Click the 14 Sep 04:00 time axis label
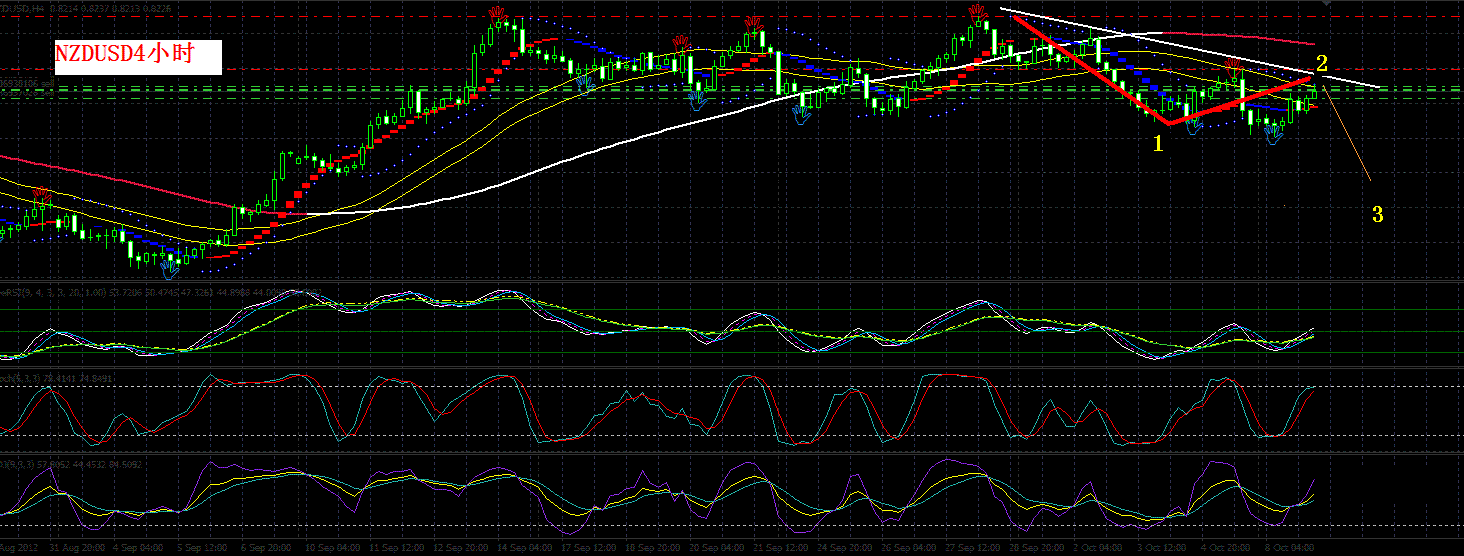 click(x=524, y=547)
